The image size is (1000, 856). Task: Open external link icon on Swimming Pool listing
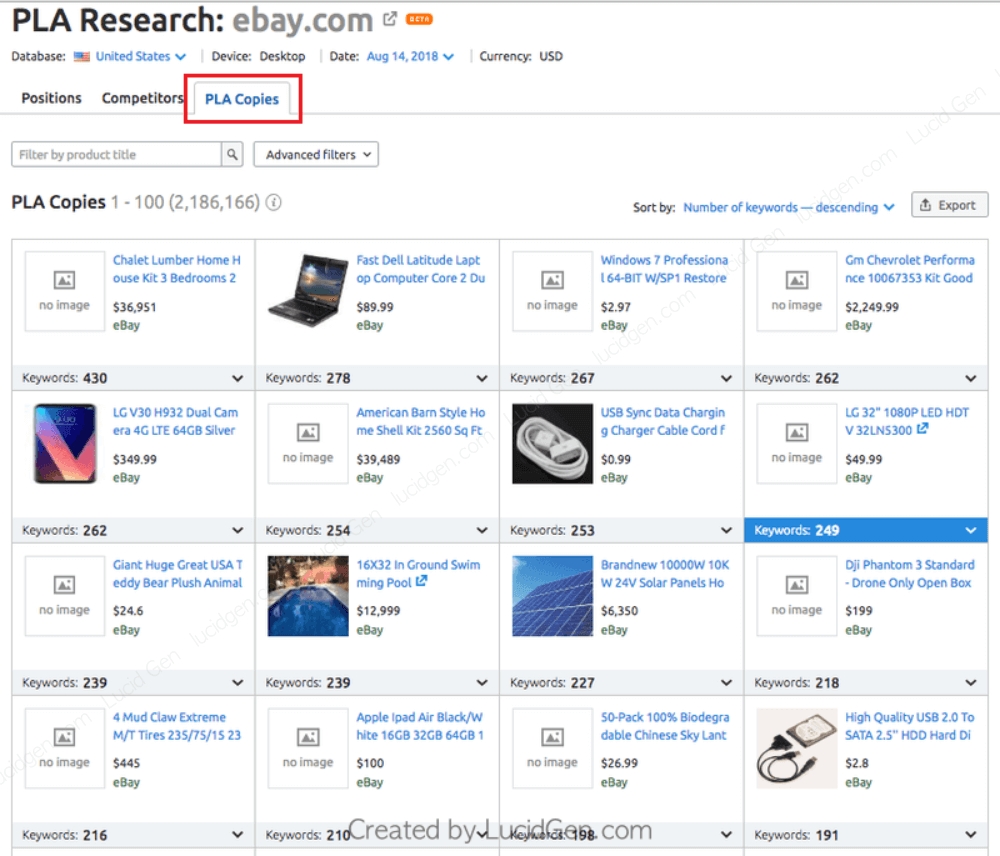coord(421,581)
